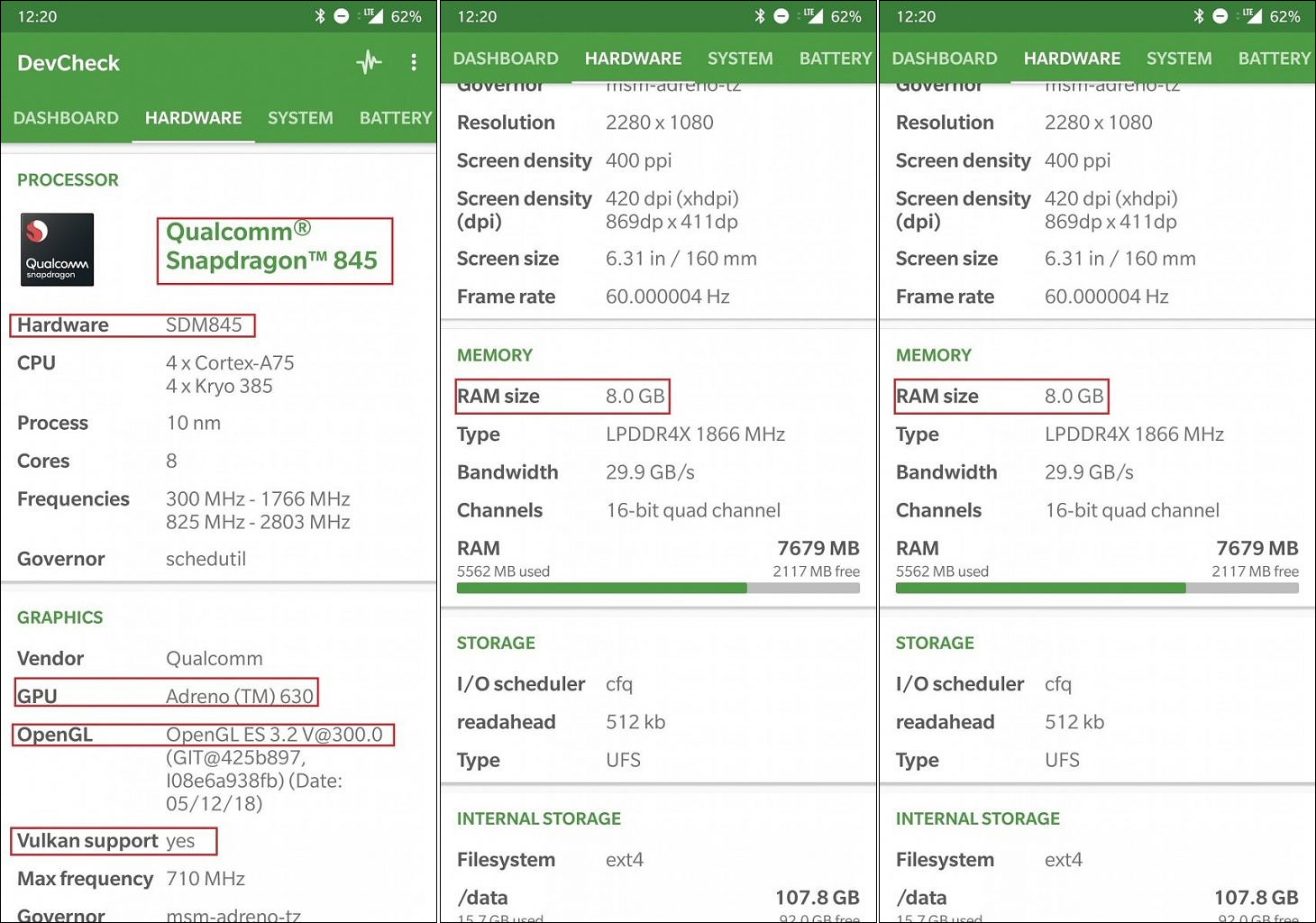The image size is (1316, 923).
Task: Tap MEMORY section header in middle screen
Action: tap(494, 355)
